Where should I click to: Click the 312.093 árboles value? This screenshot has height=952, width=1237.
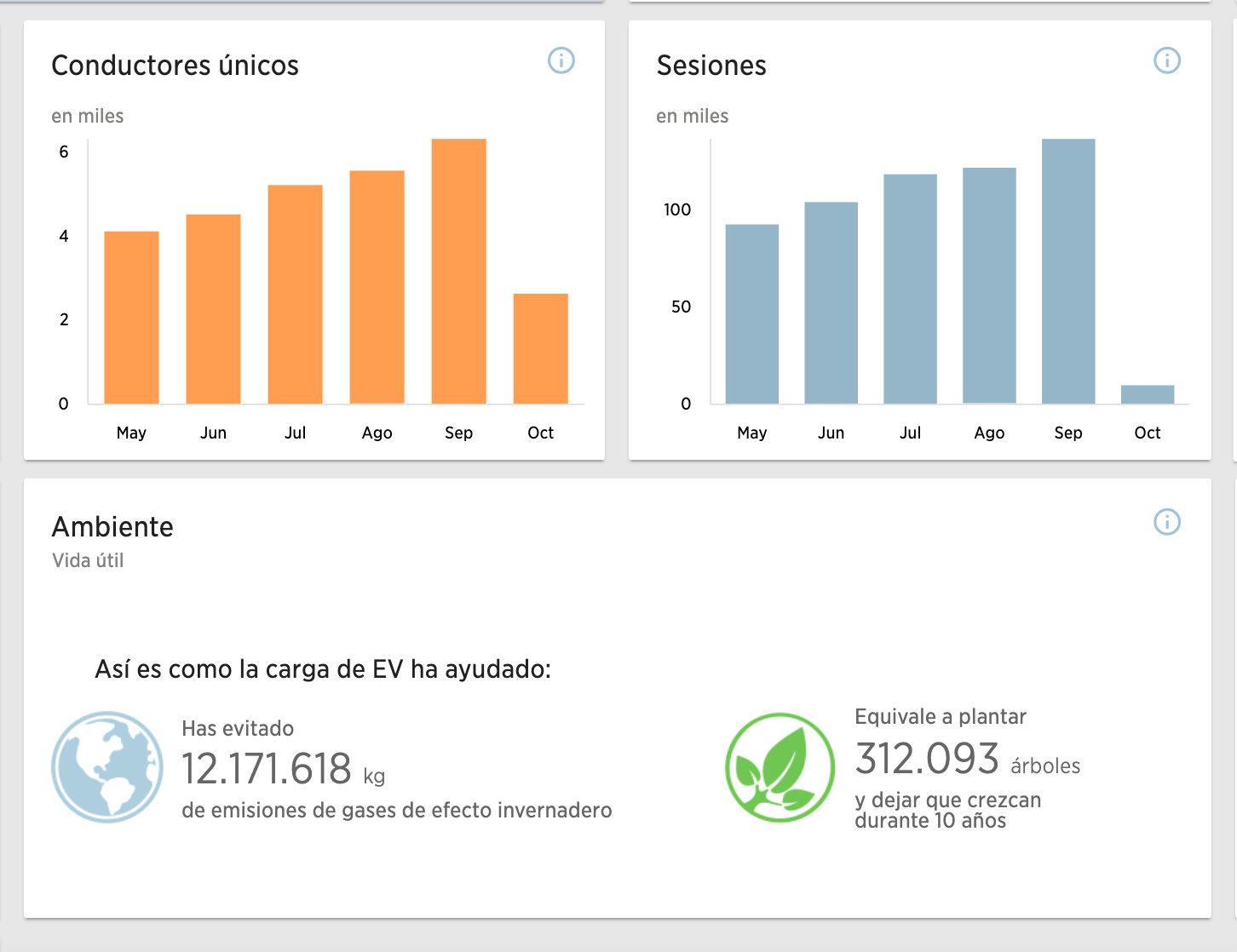[x=927, y=759]
